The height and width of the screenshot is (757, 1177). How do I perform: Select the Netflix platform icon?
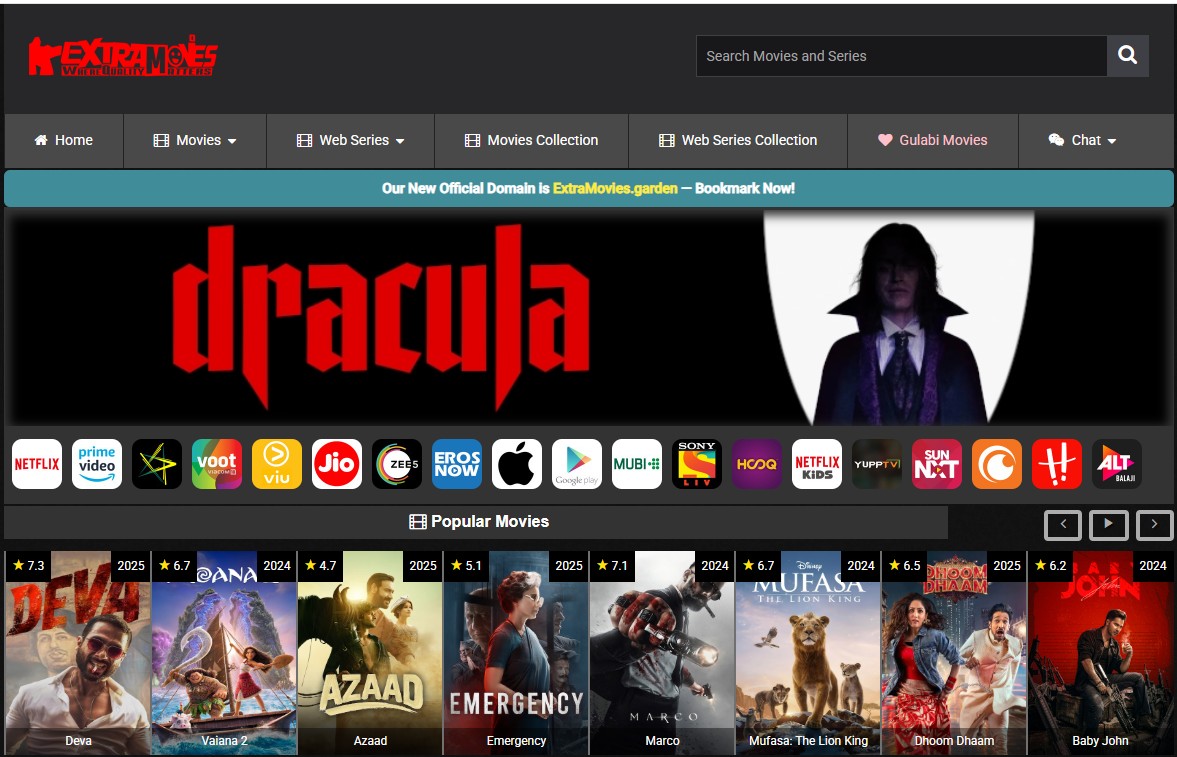tap(37, 464)
